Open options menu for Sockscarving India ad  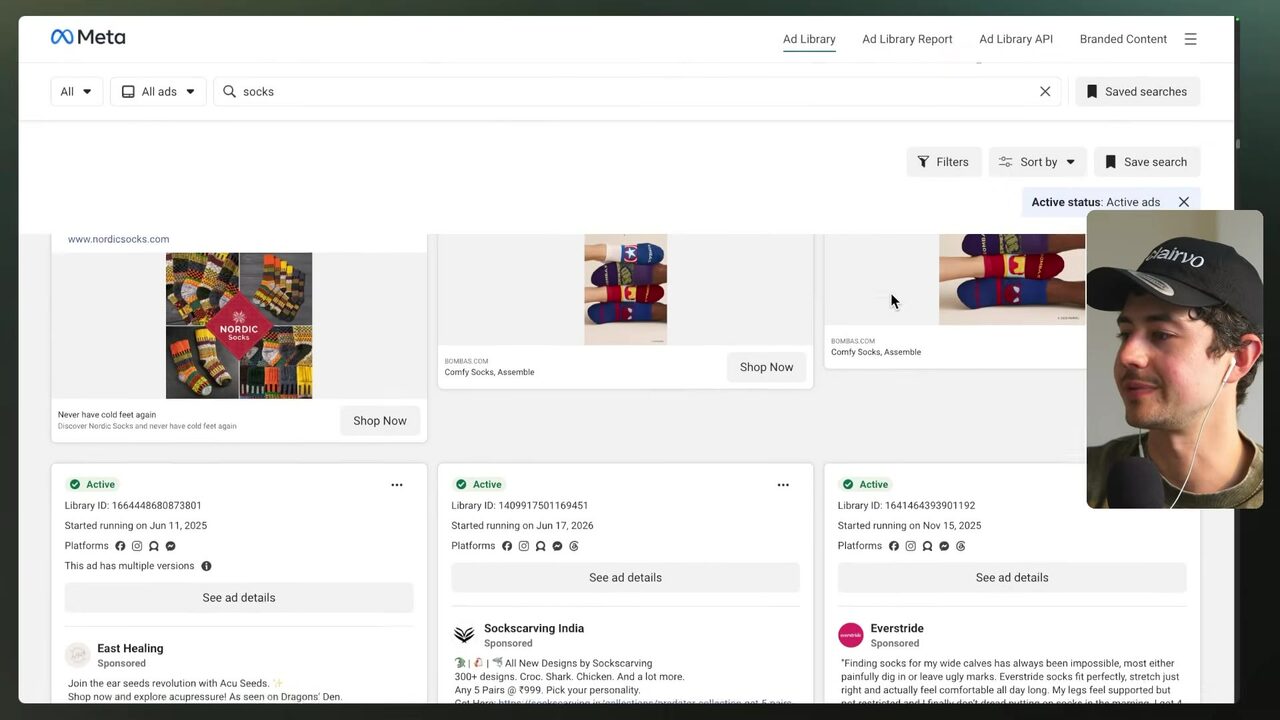[x=783, y=485]
